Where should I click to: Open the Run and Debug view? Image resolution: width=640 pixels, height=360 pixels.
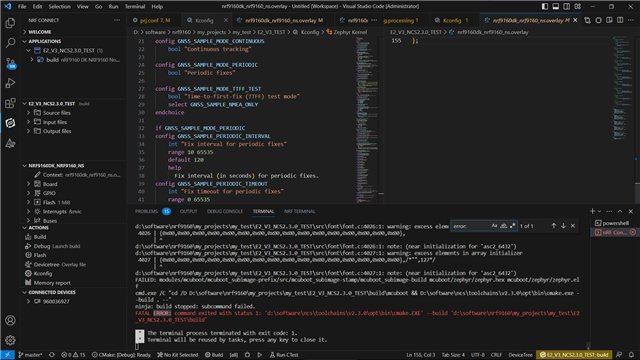coord(10,83)
